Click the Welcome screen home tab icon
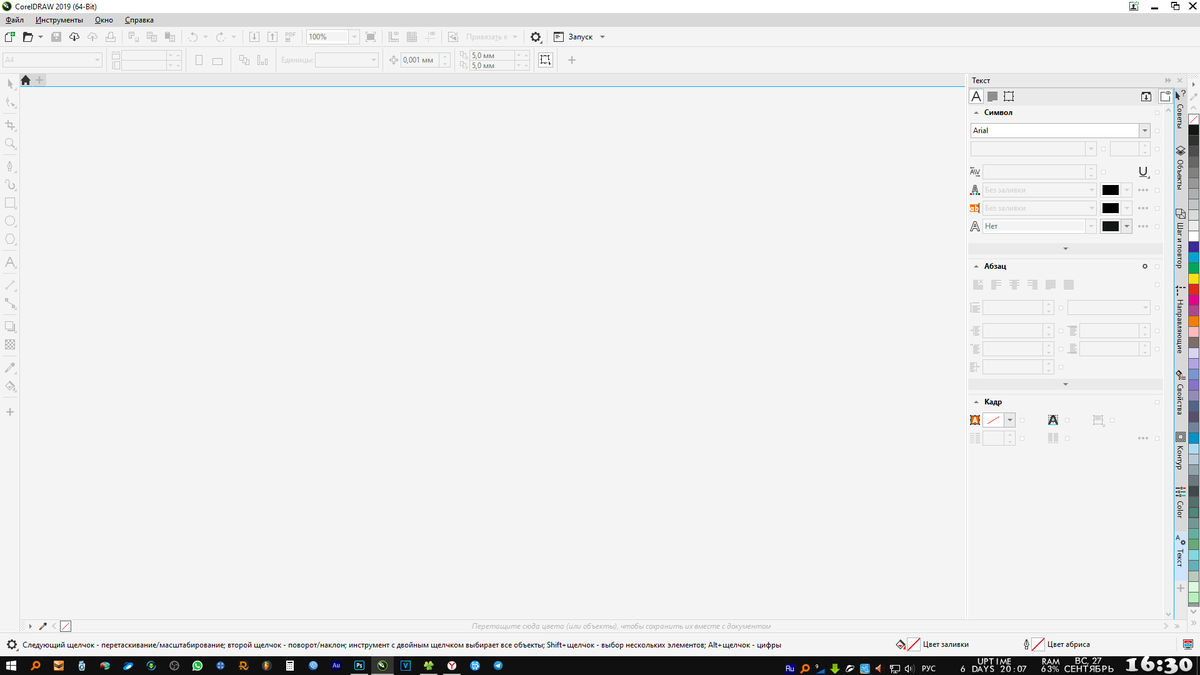Image resolution: width=1200 pixels, height=675 pixels. tap(25, 80)
